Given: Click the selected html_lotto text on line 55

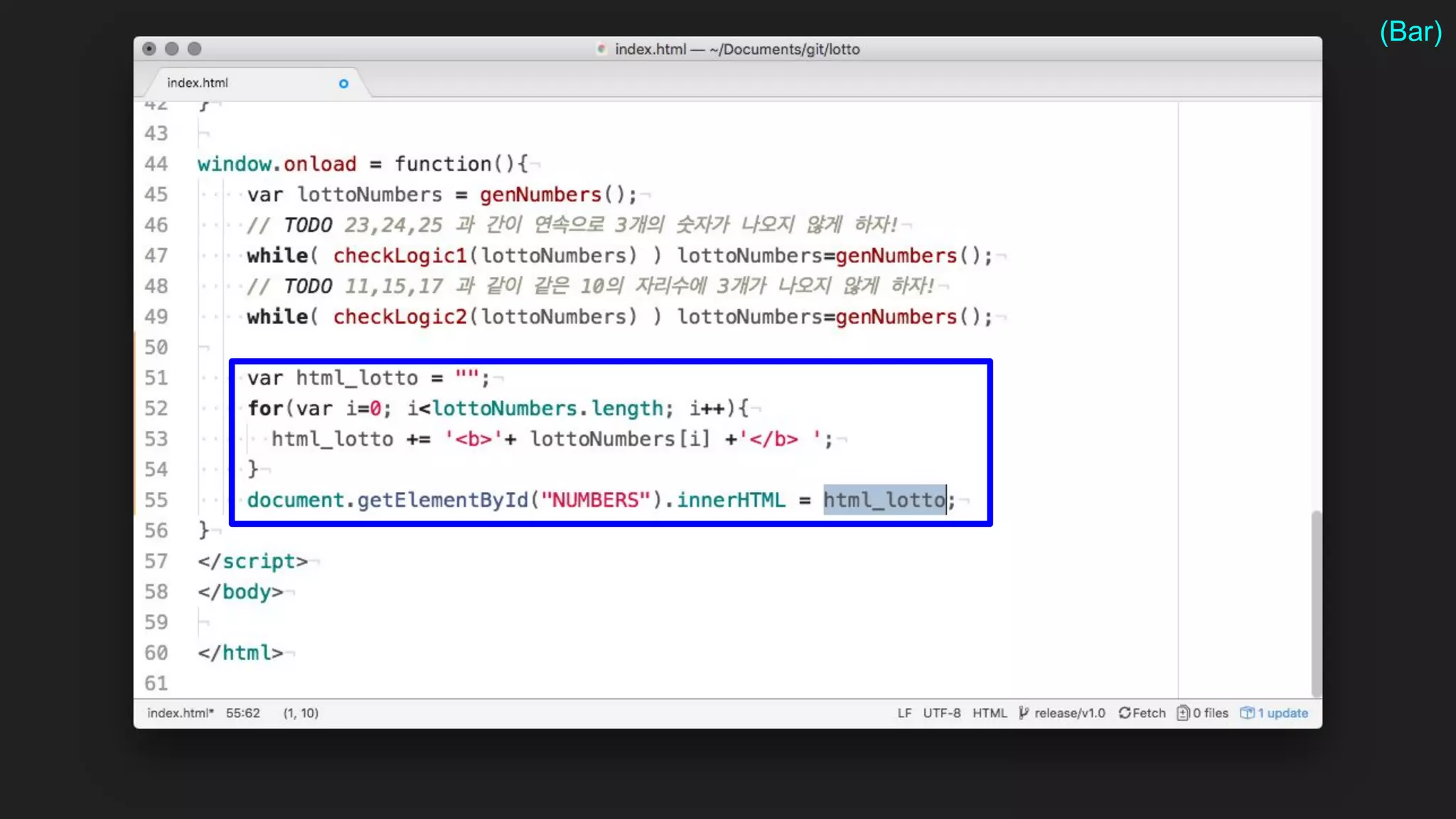Looking at the screenshot, I should click(x=884, y=500).
